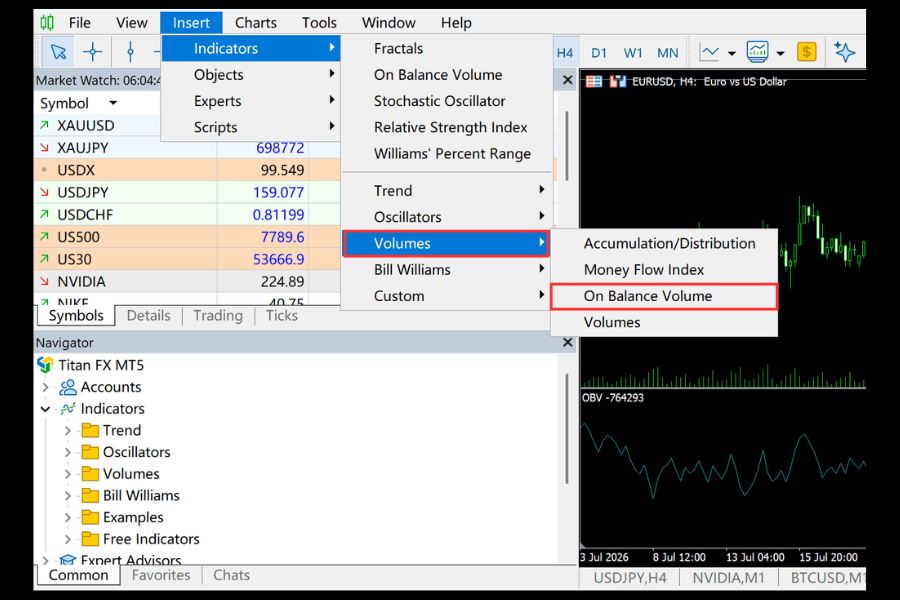Click the Volumes folder icon in Navigator
Screen dimensions: 900x600
tap(90, 474)
